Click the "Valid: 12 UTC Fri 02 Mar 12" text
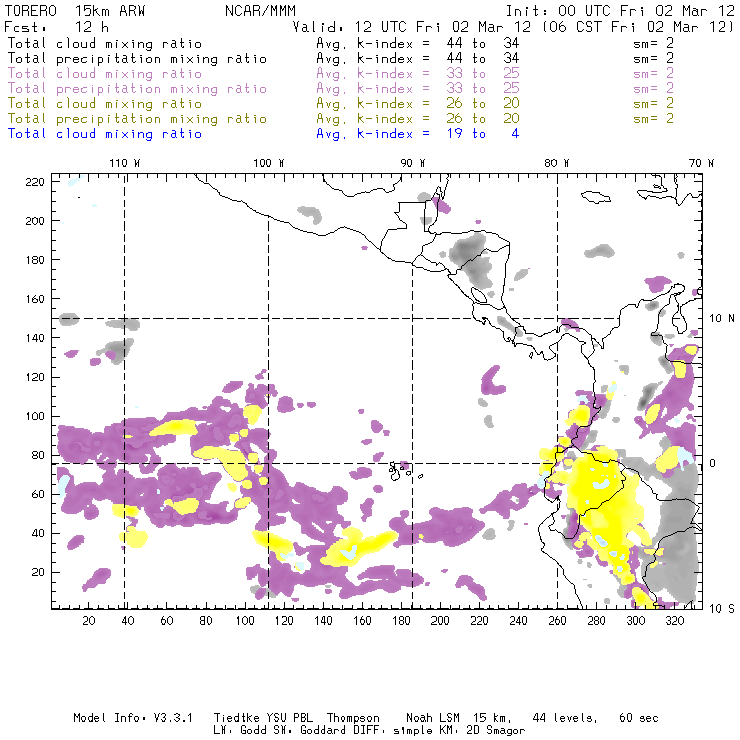The image size is (740, 740). pyautogui.click(x=412, y=27)
